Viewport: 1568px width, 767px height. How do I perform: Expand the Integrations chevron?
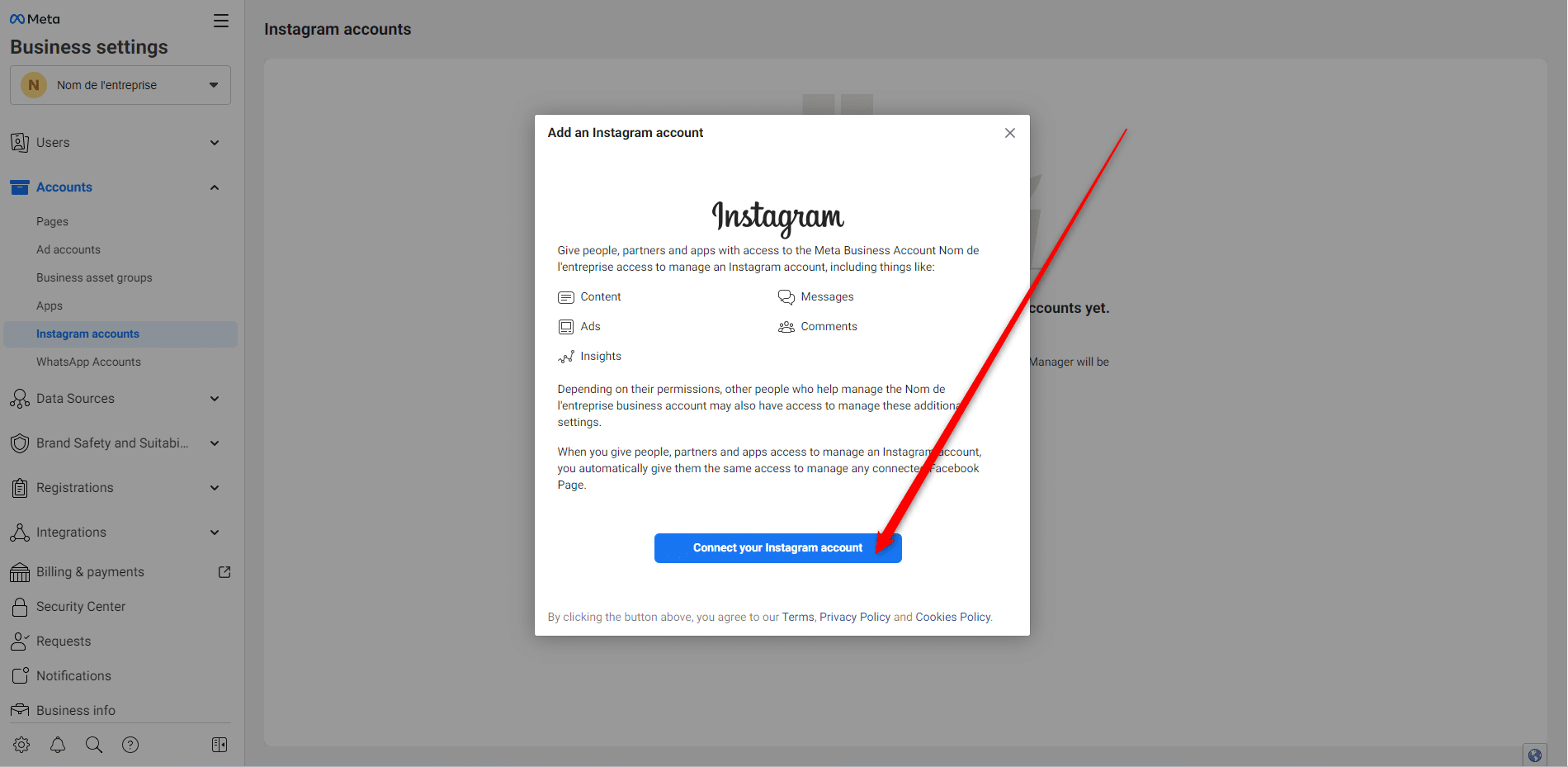[x=215, y=533]
